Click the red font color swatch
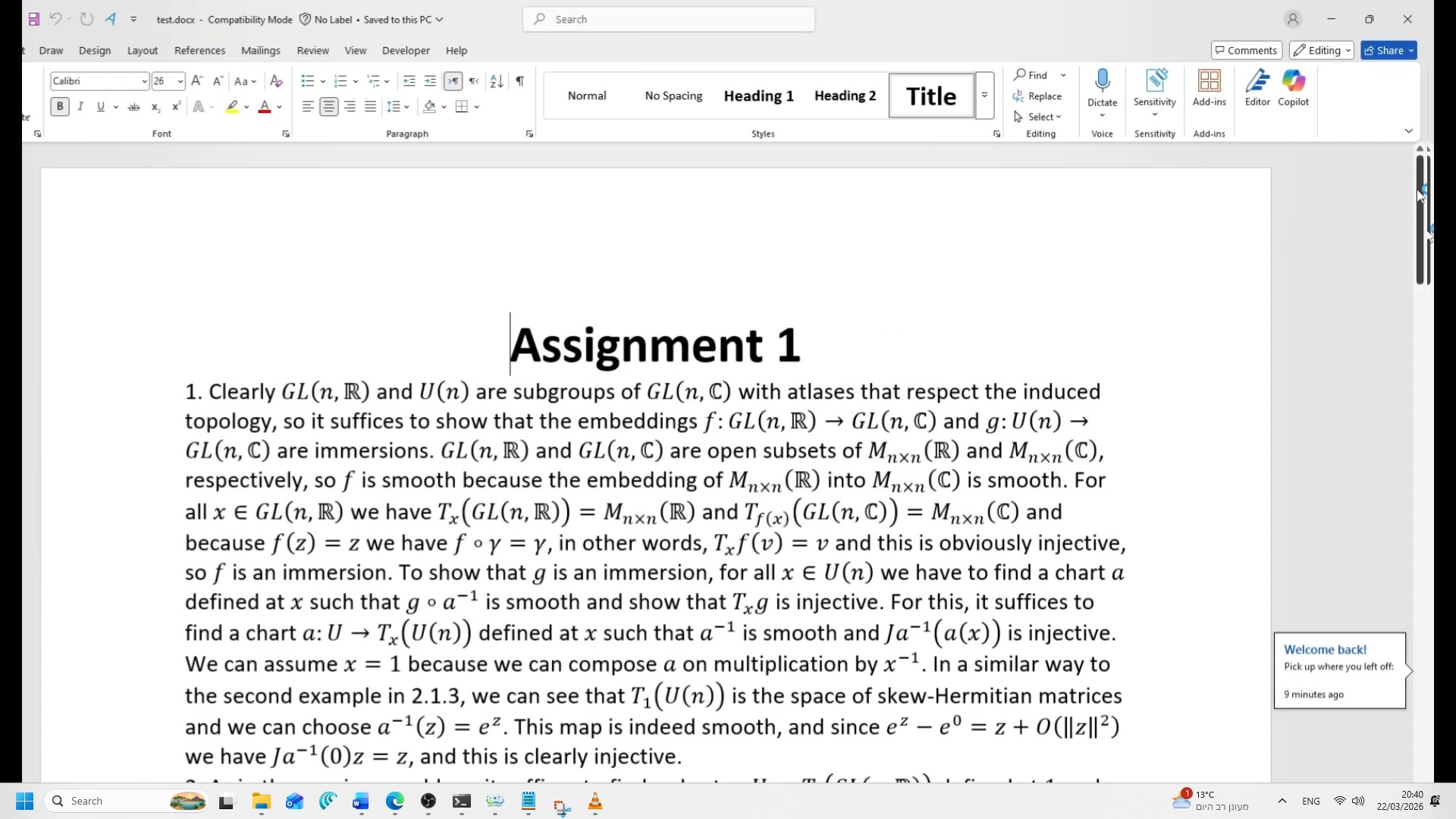 point(265,107)
